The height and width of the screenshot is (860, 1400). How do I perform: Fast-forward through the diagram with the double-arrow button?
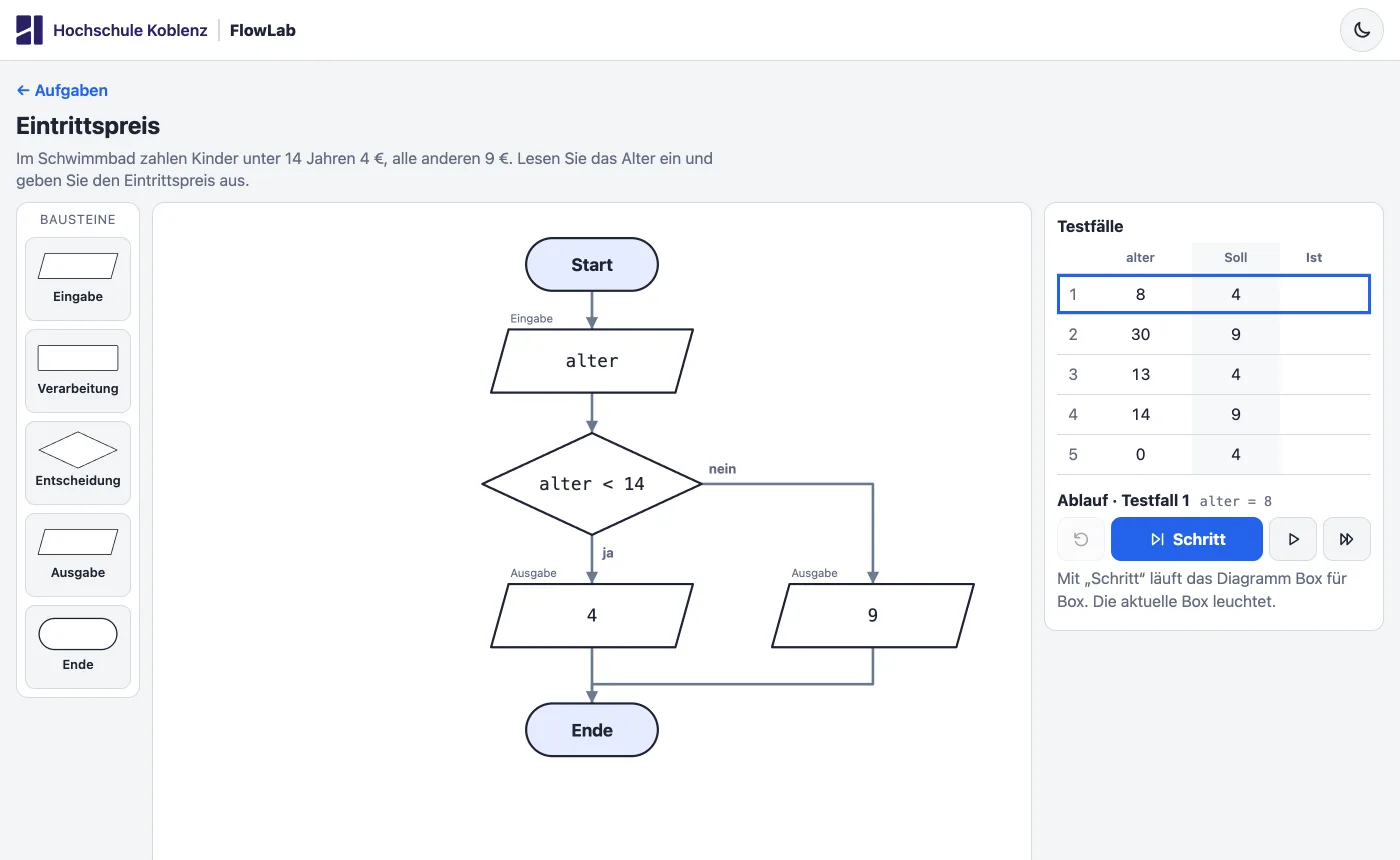[1346, 539]
